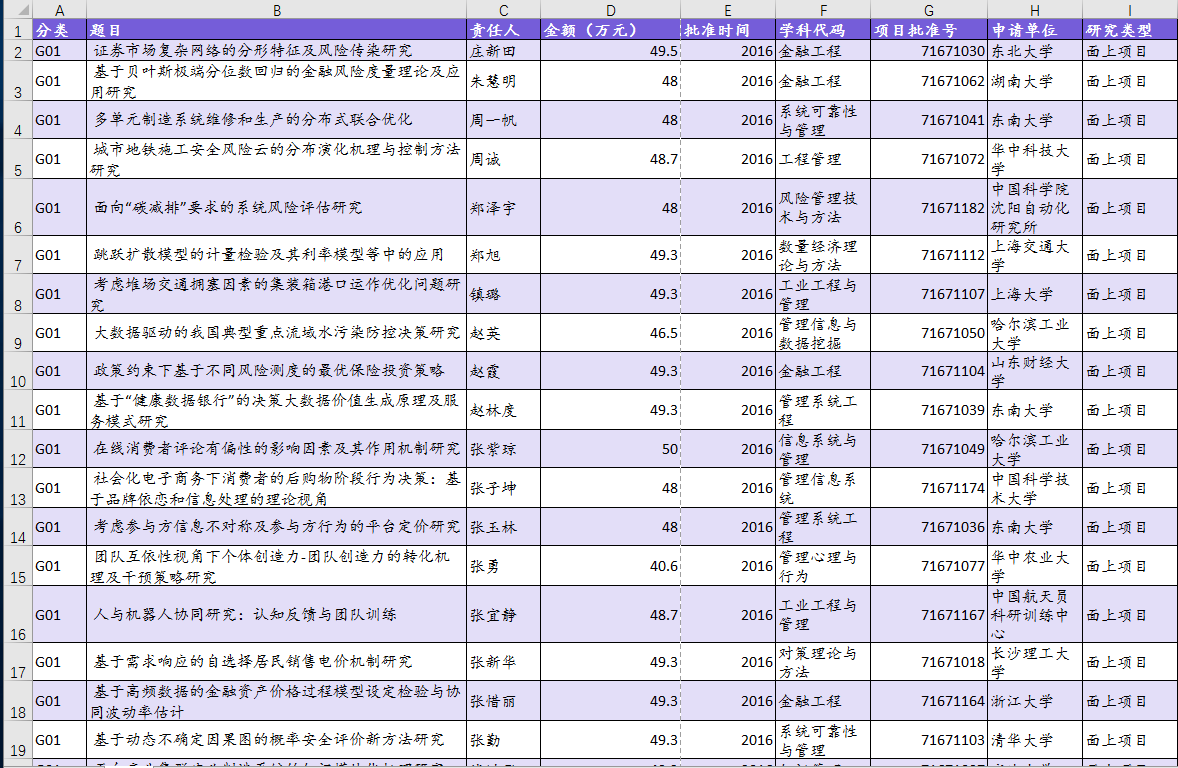Image resolution: width=1178 pixels, height=768 pixels.
Task: Select title 基于需求响应的自选择居民销售电价机制研究
Action: 276,662
